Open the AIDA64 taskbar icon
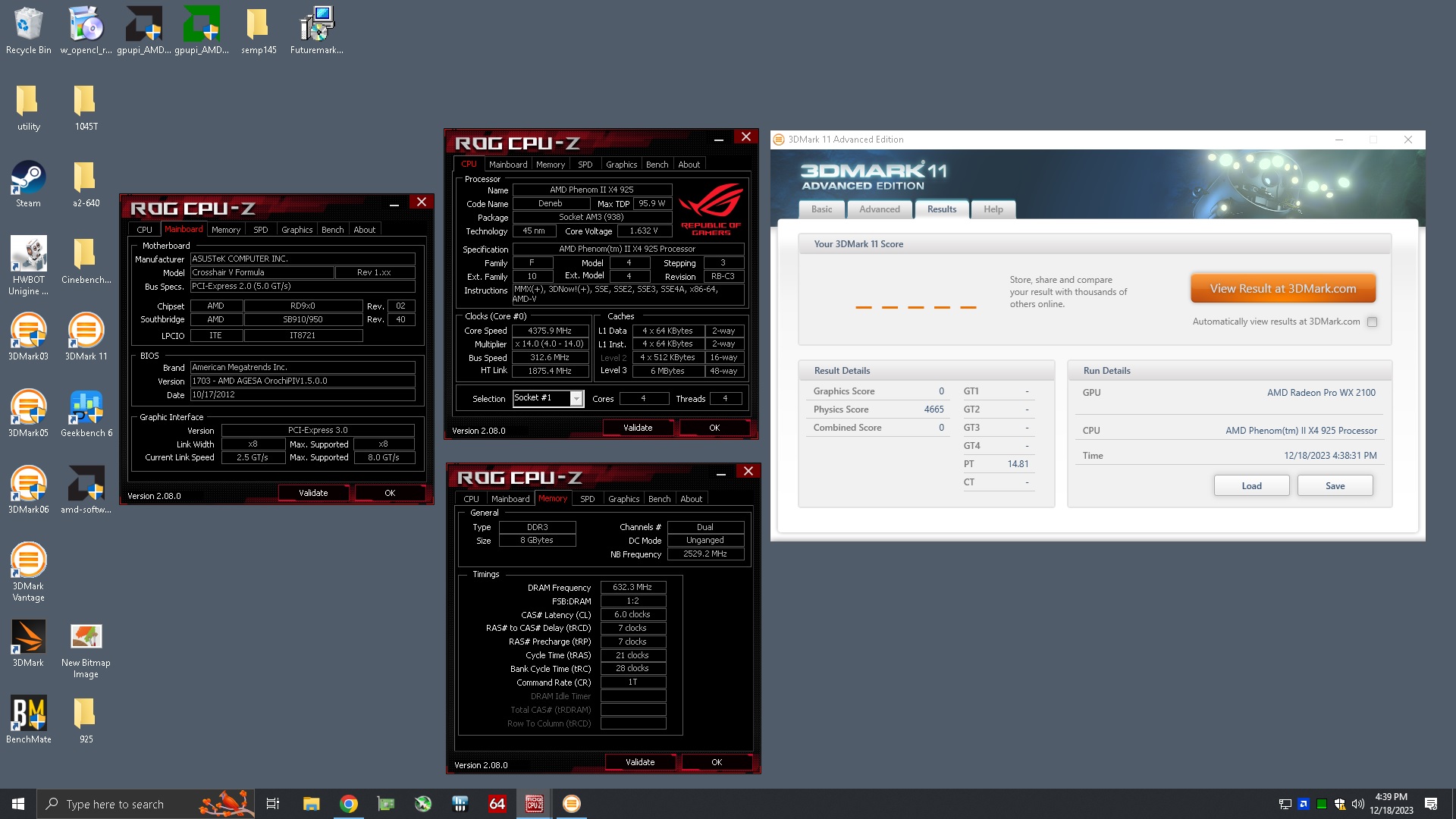 click(x=497, y=804)
